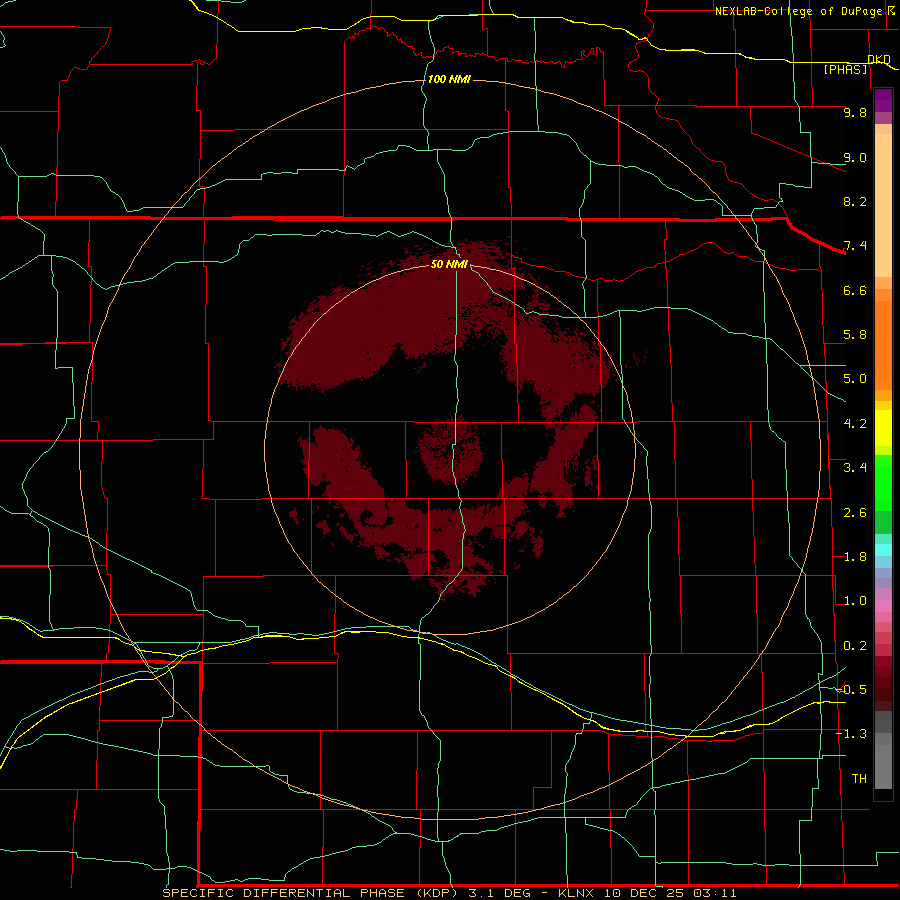Click the 5.8 value on color scale
This screenshot has height=900, width=900.
(855, 335)
